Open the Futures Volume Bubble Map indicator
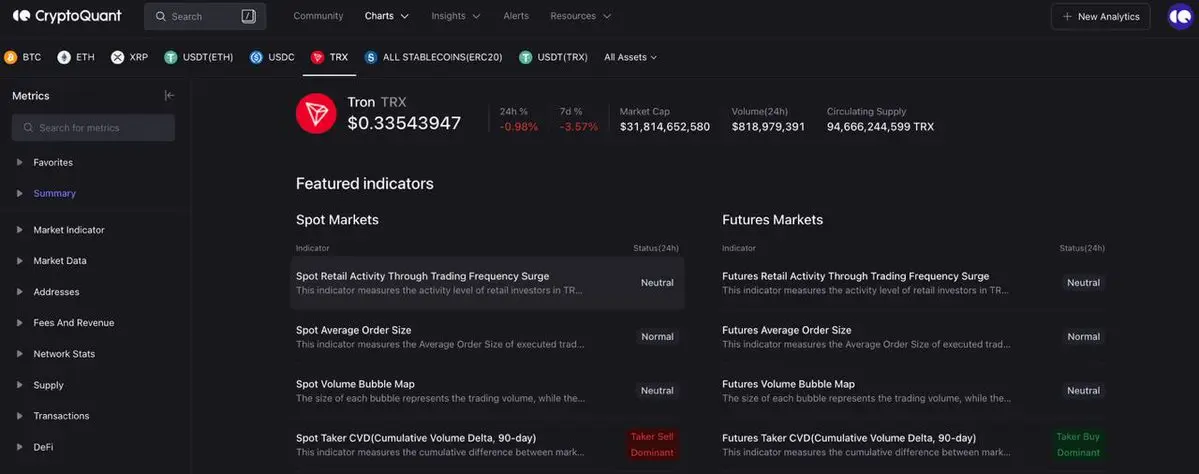1199x474 pixels. click(913, 391)
